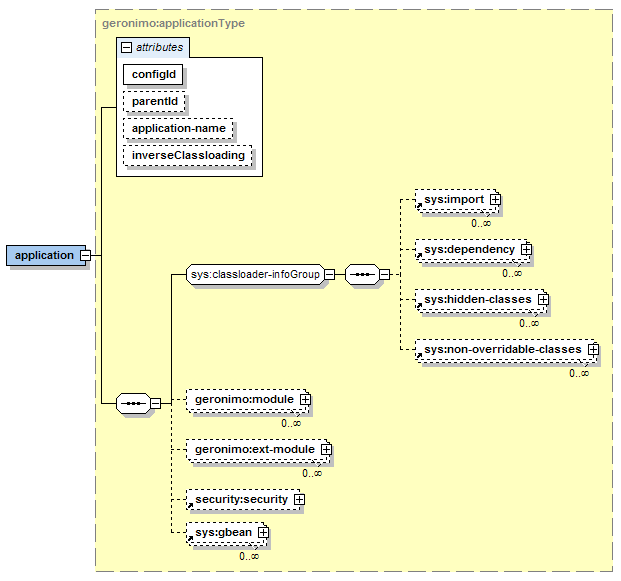Image resolution: width=621 pixels, height=581 pixels.
Task: Click the 0..∞ cardinality under sys:gbean
Action: 249,556
